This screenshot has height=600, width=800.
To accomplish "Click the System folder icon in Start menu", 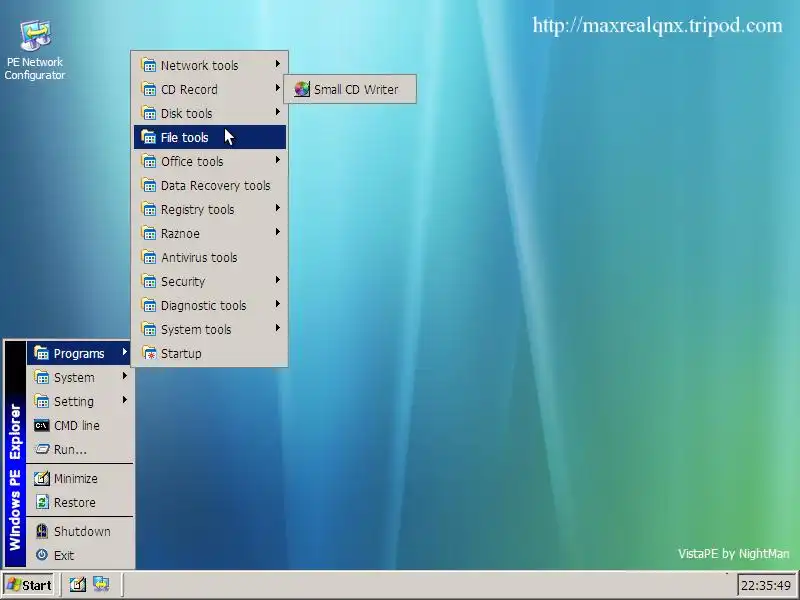I will pos(41,377).
